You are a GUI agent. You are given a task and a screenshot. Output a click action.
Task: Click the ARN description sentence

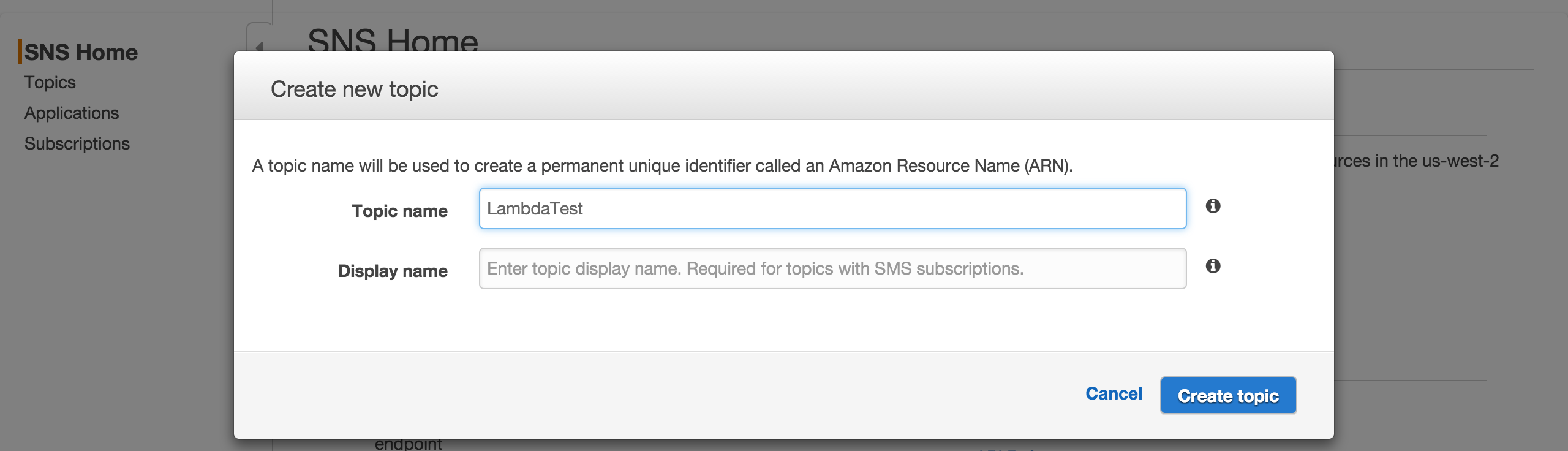[662, 165]
